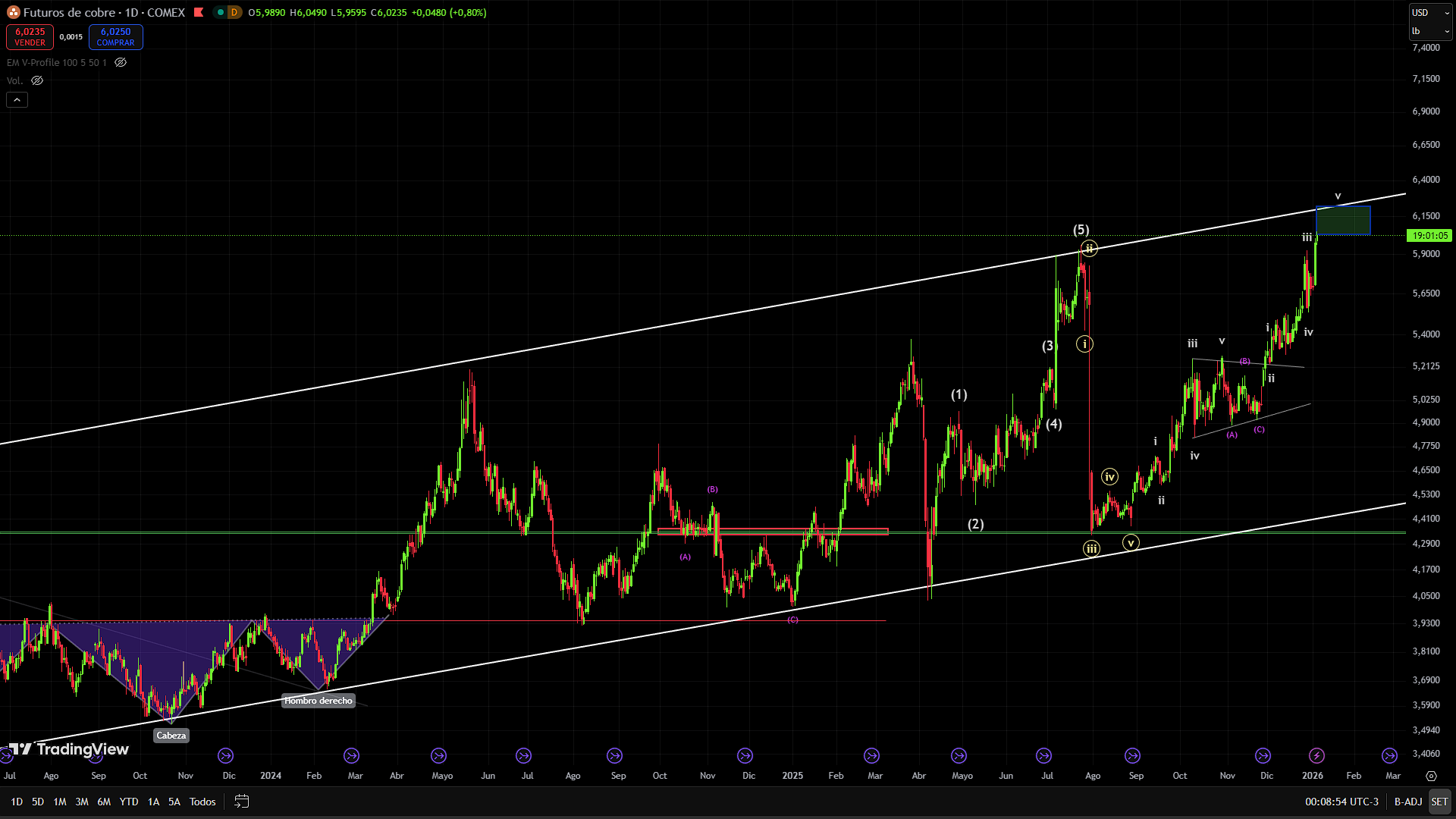
Task: Click the orange D data status indicator
Action: (234, 12)
